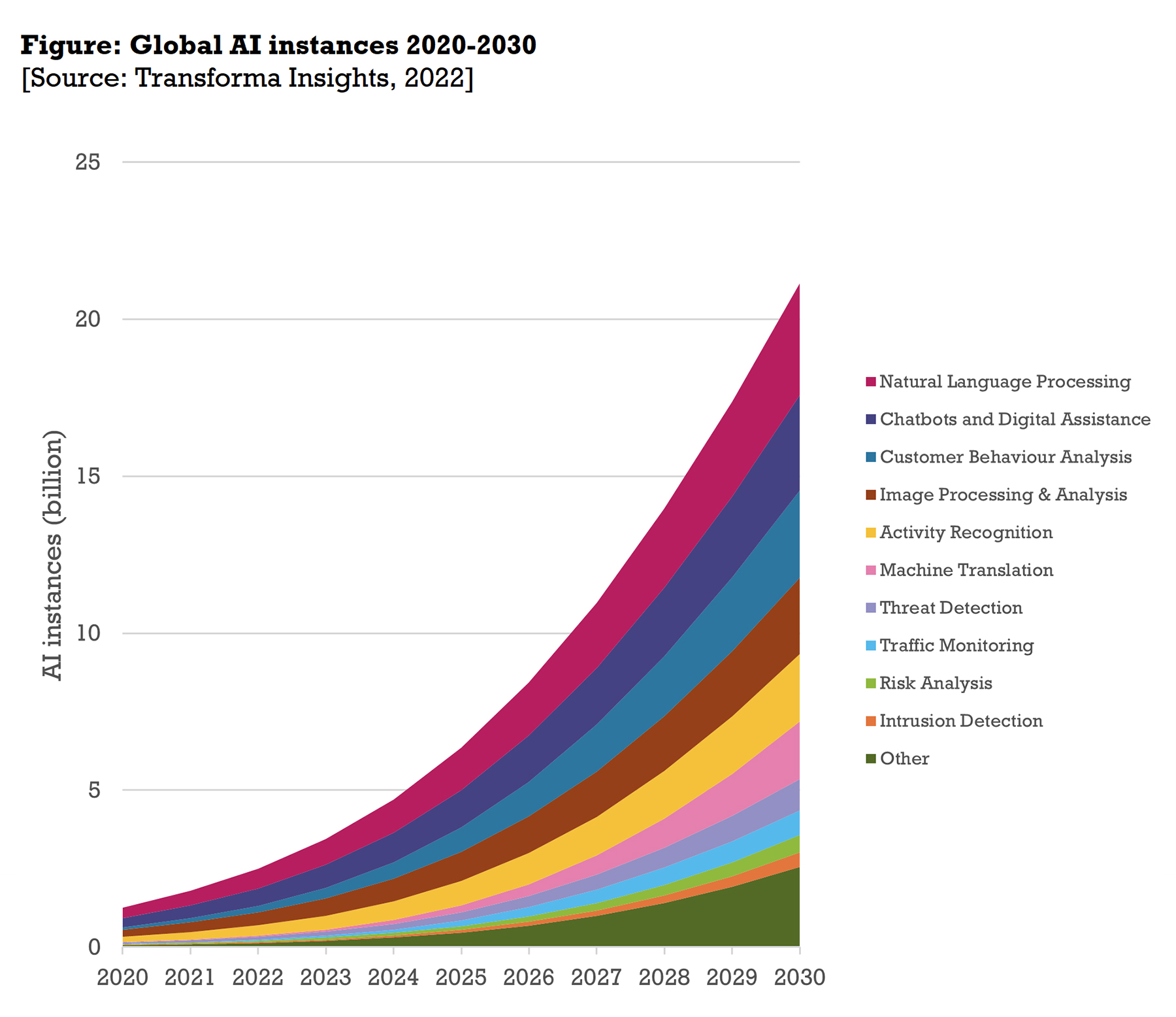Select the 'Chatbots and Digital Assistance' legend label
1176x1017 pixels.
pyautogui.click(x=1015, y=420)
